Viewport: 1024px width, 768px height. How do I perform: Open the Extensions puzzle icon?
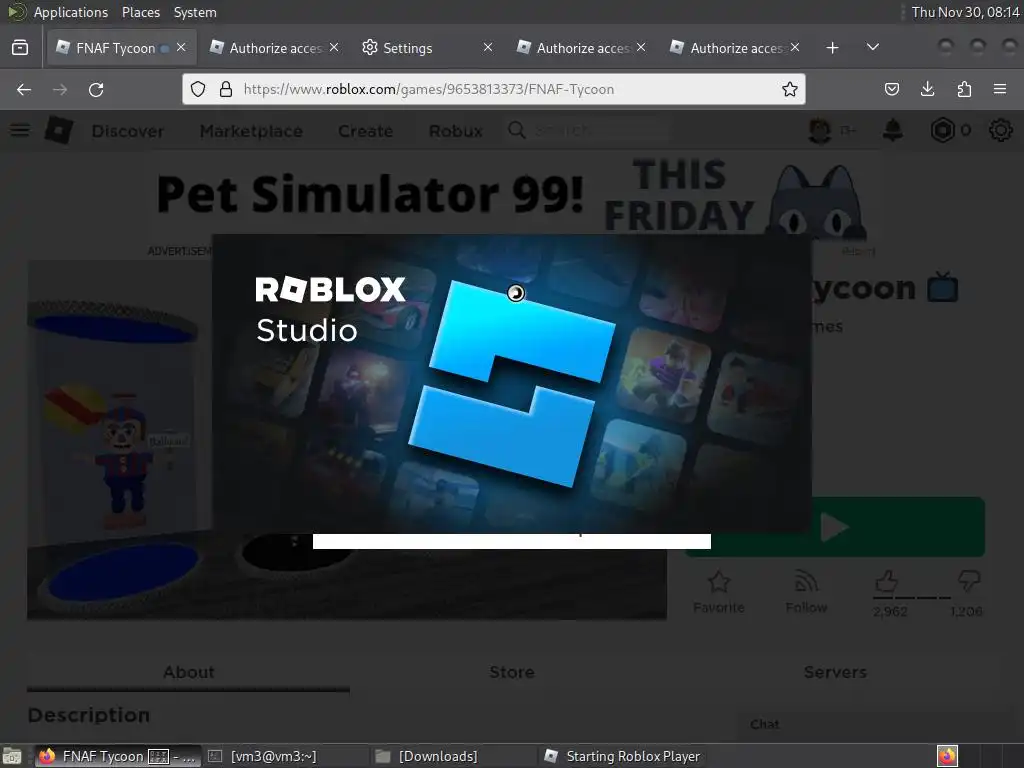964,89
